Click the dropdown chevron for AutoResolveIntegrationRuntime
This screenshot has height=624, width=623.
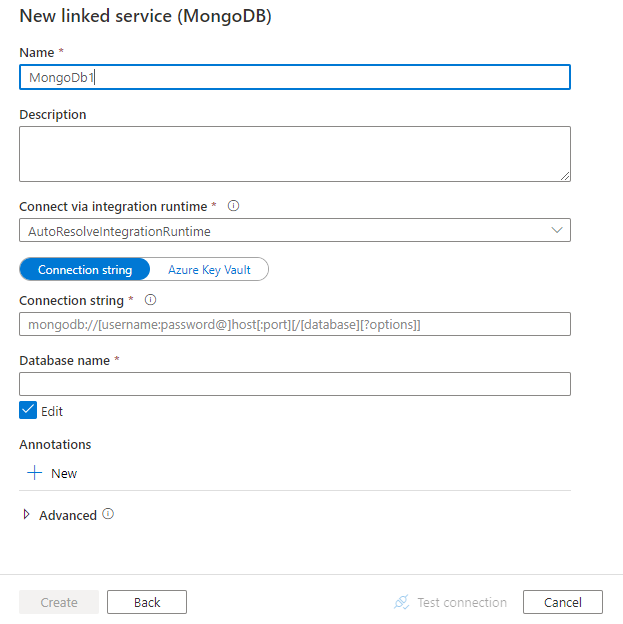[x=557, y=231]
